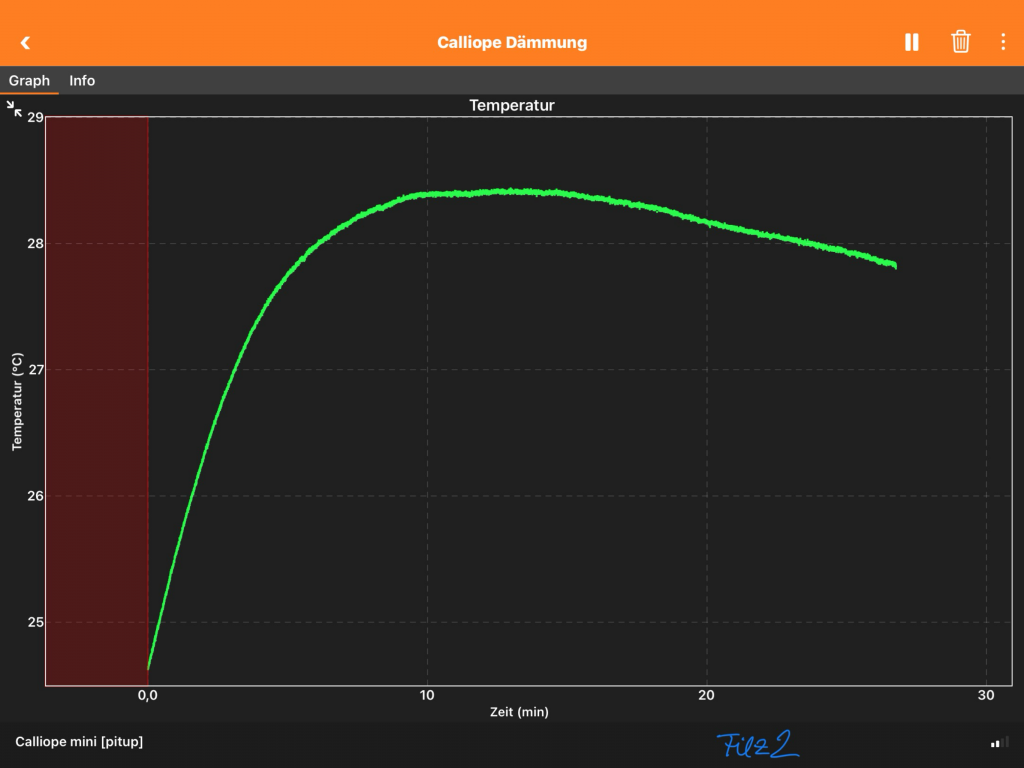The image size is (1024, 768).
Task: Click the Temperatur (°C) y-axis label
Action: [17, 401]
